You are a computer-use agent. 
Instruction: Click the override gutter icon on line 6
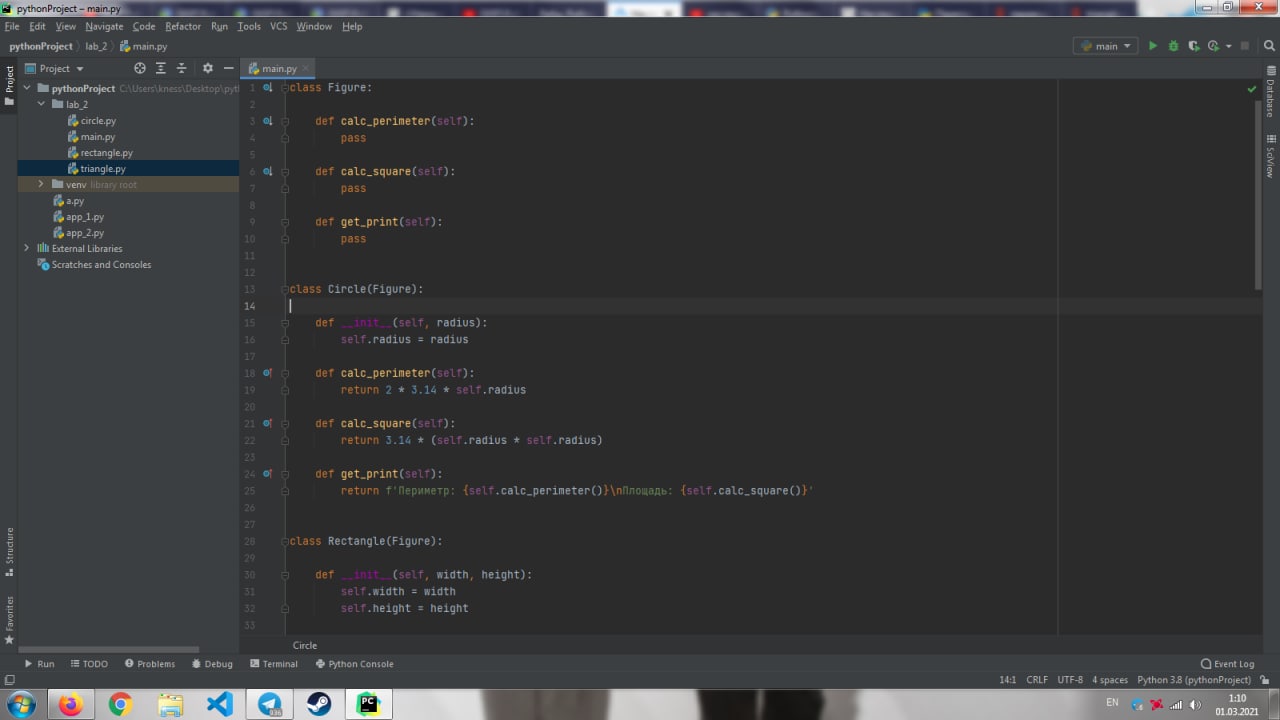tap(267, 172)
